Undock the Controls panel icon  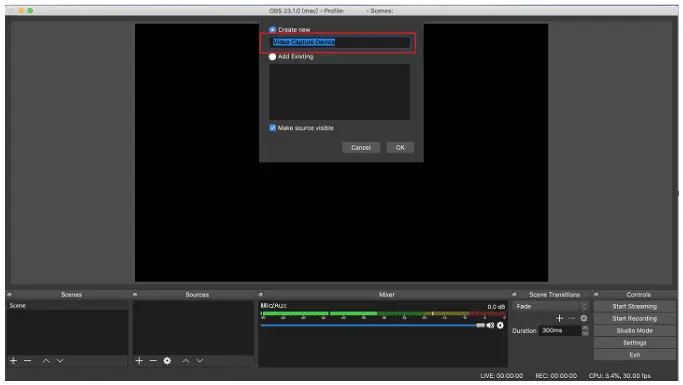tap(596, 294)
